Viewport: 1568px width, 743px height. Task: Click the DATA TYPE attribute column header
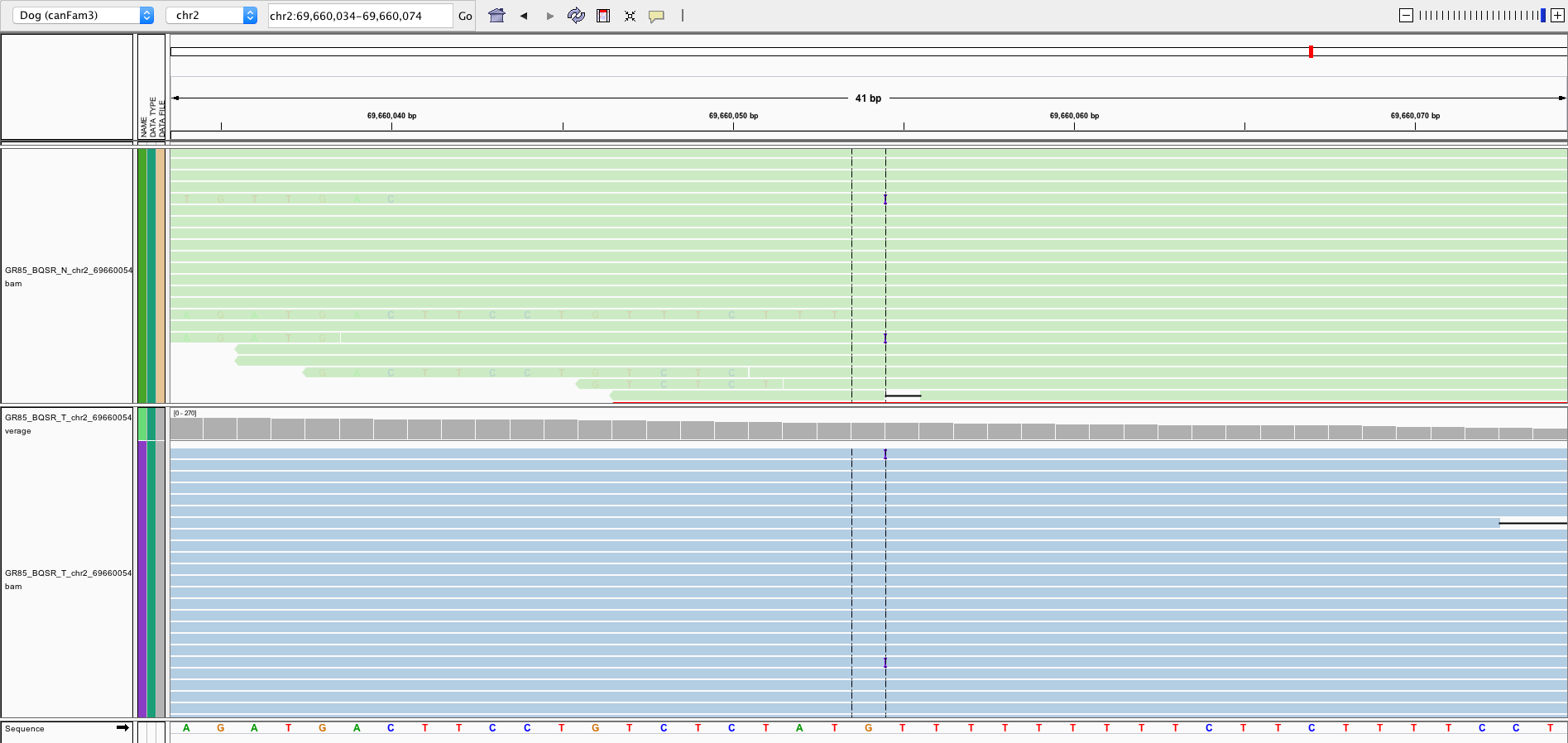[152, 117]
